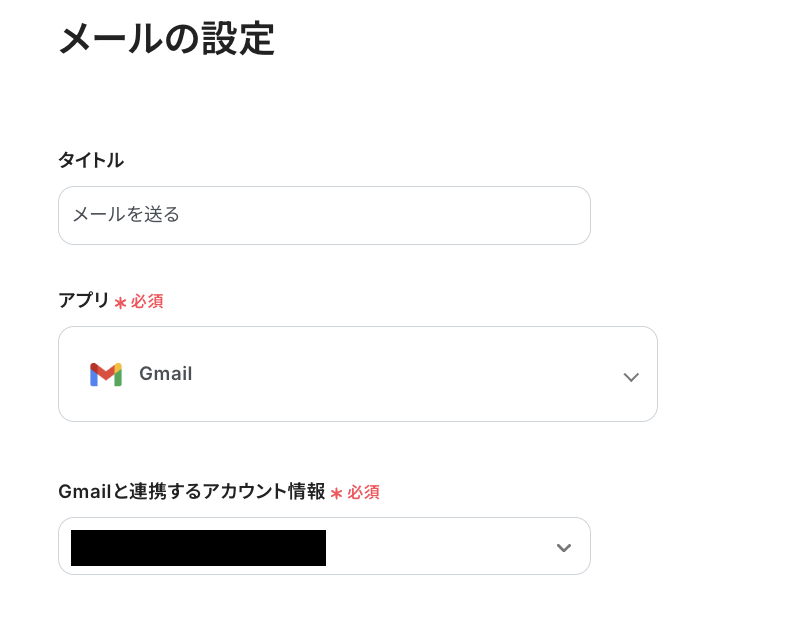Open the account info dropdown arrow
Image resolution: width=804 pixels, height=624 pixels.
pos(564,547)
